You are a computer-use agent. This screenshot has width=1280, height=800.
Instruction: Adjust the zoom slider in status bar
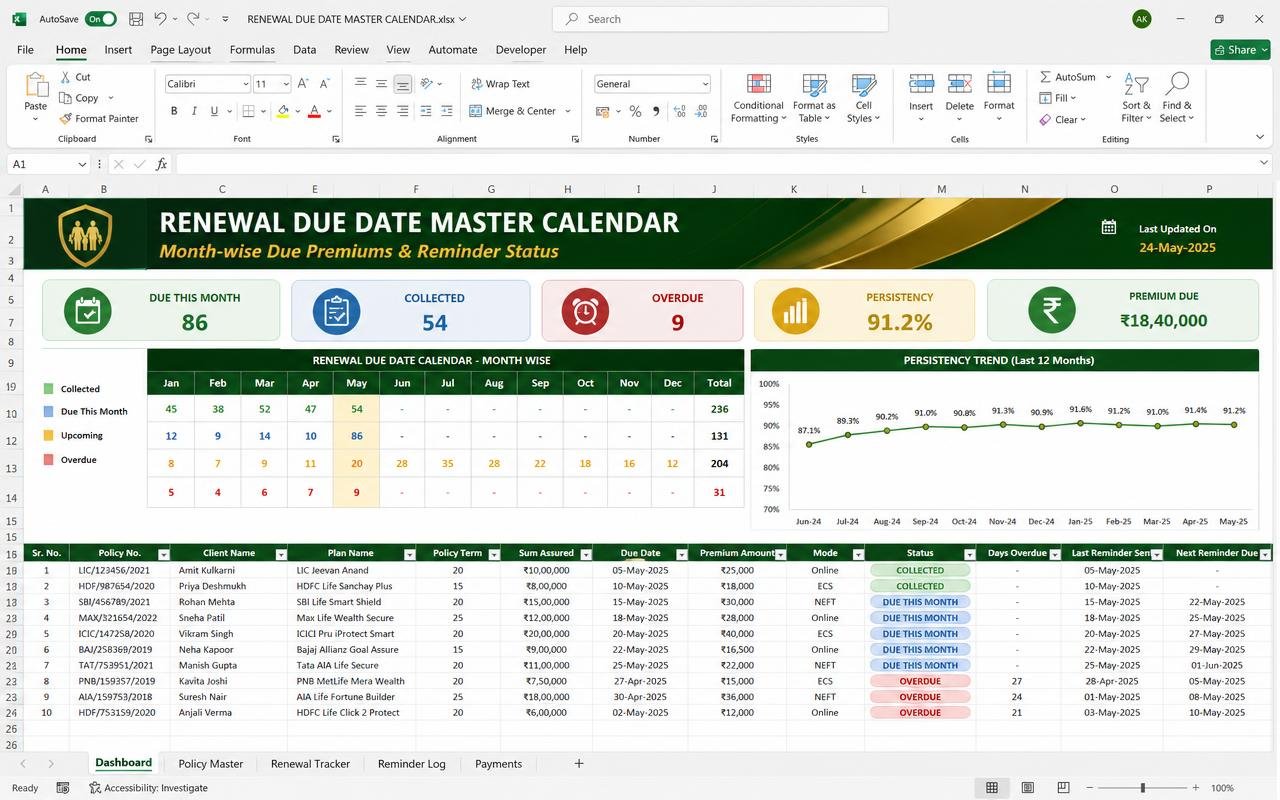coord(1142,788)
